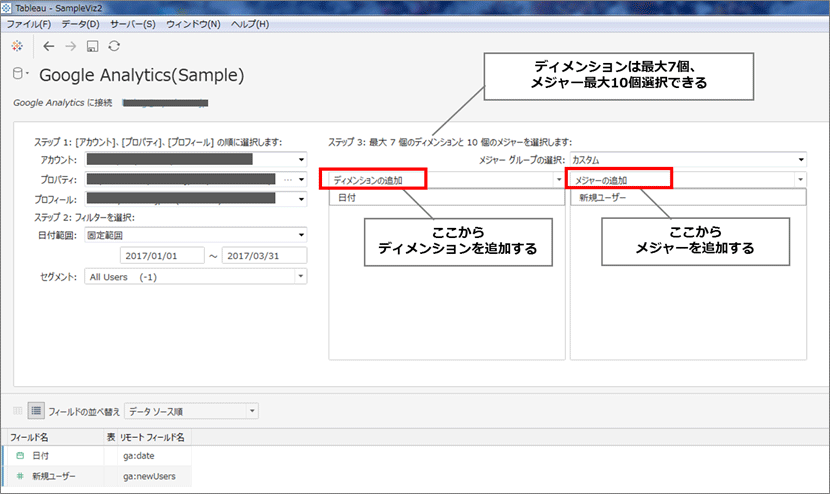Click the ga:date remote field cell
Image resolution: width=830 pixels, height=494 pixels.
(154, 455)
